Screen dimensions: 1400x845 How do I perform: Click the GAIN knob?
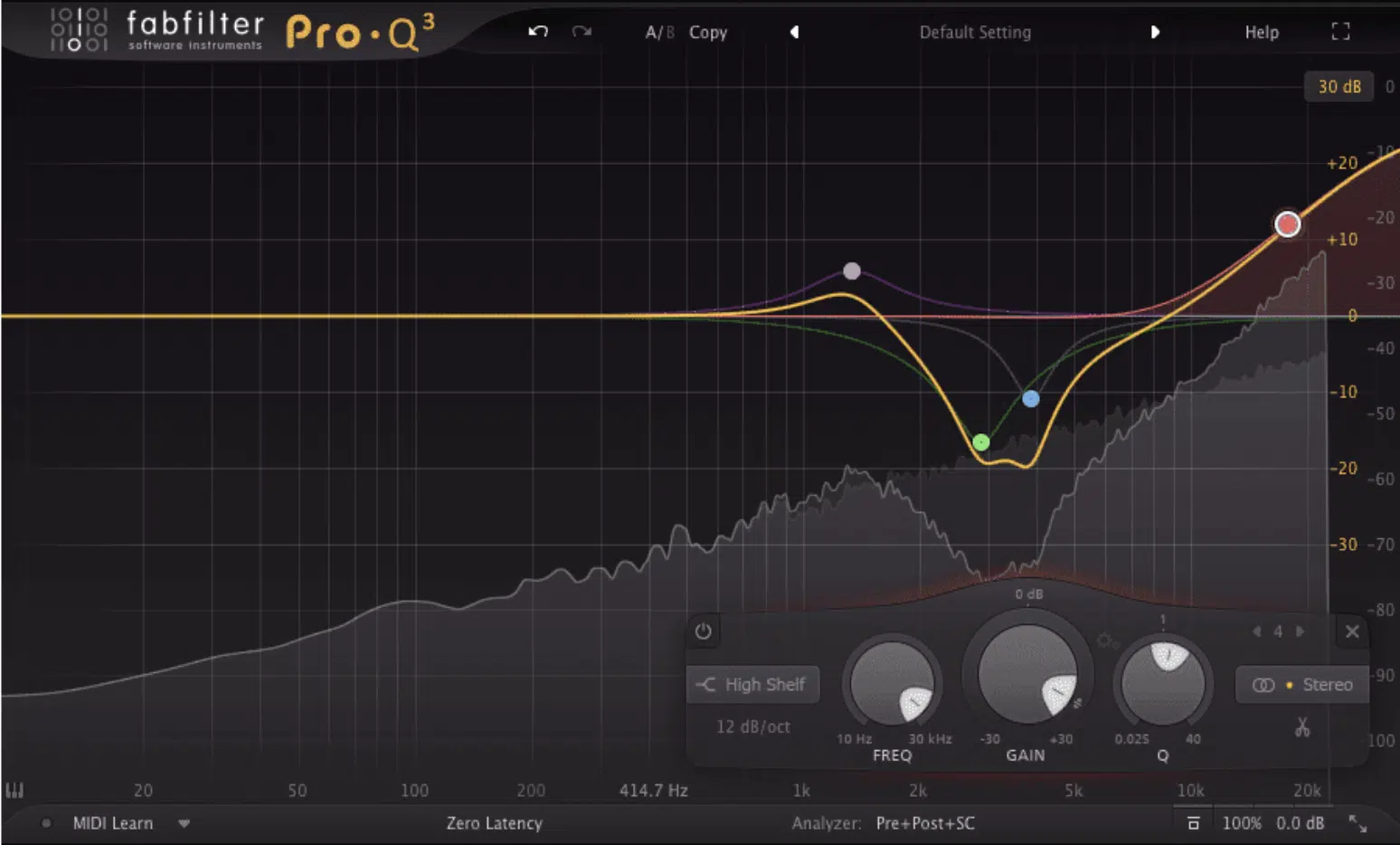point(1027,674)
